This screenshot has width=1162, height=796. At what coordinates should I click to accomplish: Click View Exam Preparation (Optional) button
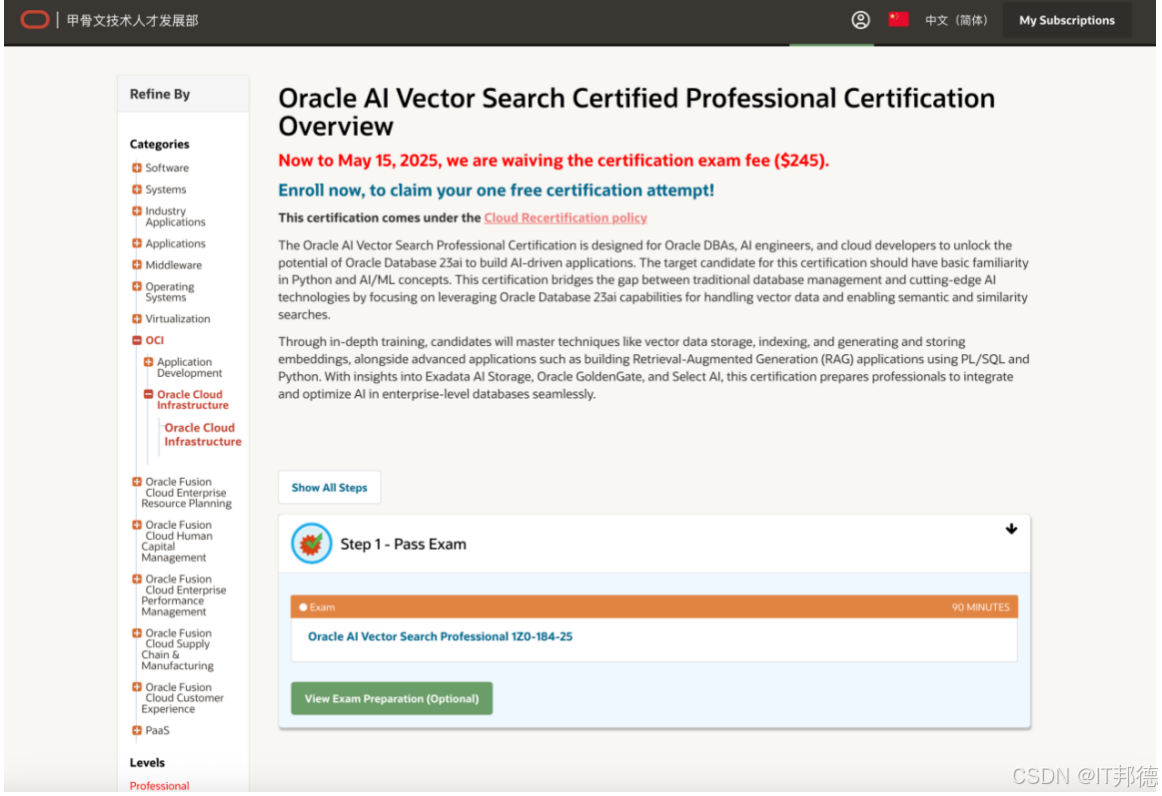pos(391,698)
